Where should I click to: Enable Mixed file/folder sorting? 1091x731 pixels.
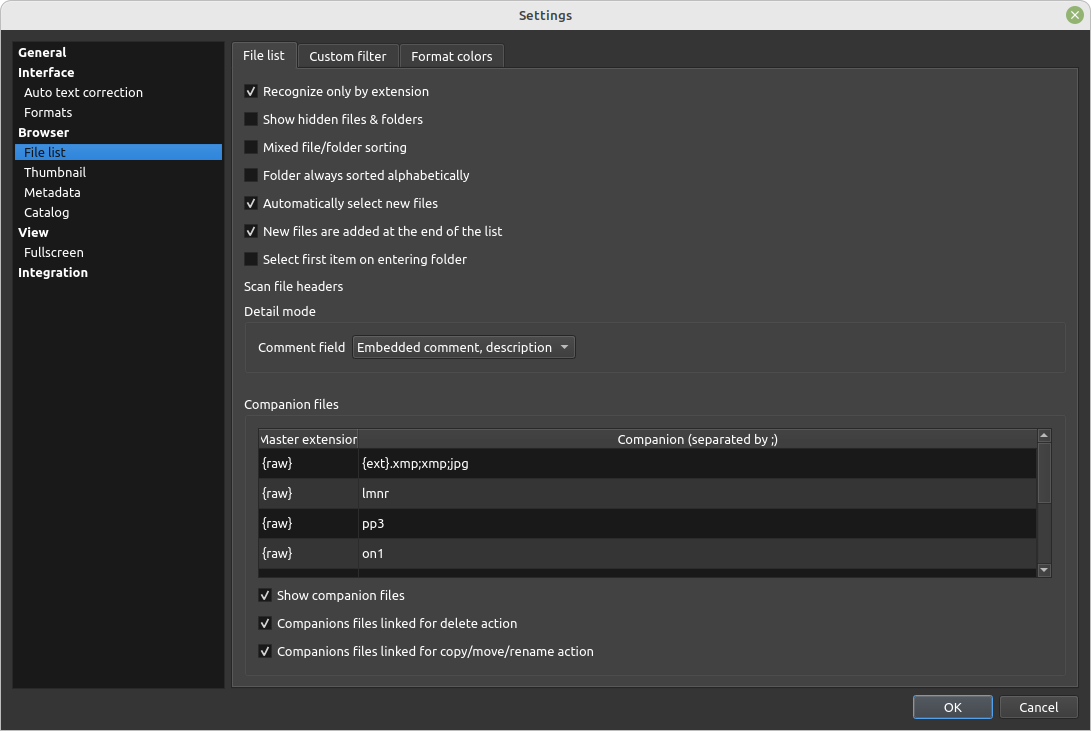click(251, 148)
